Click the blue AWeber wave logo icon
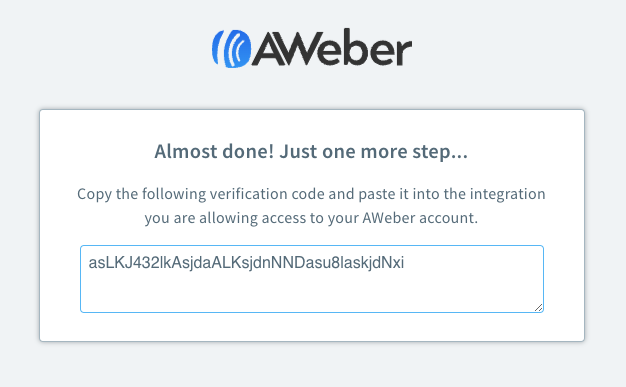The image size is (626, 387). click(231, 49)
